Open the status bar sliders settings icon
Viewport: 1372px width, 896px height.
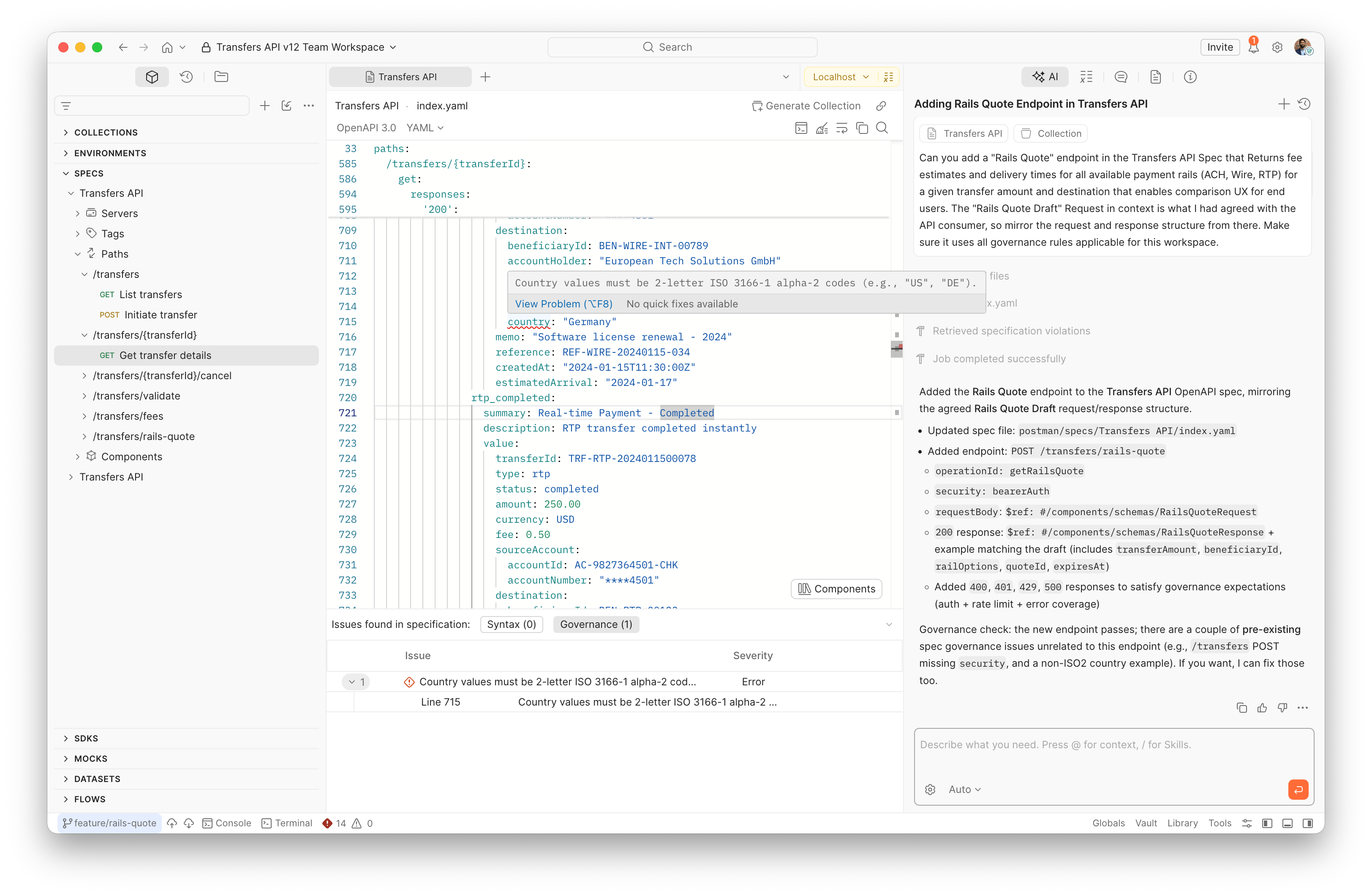1247,823
